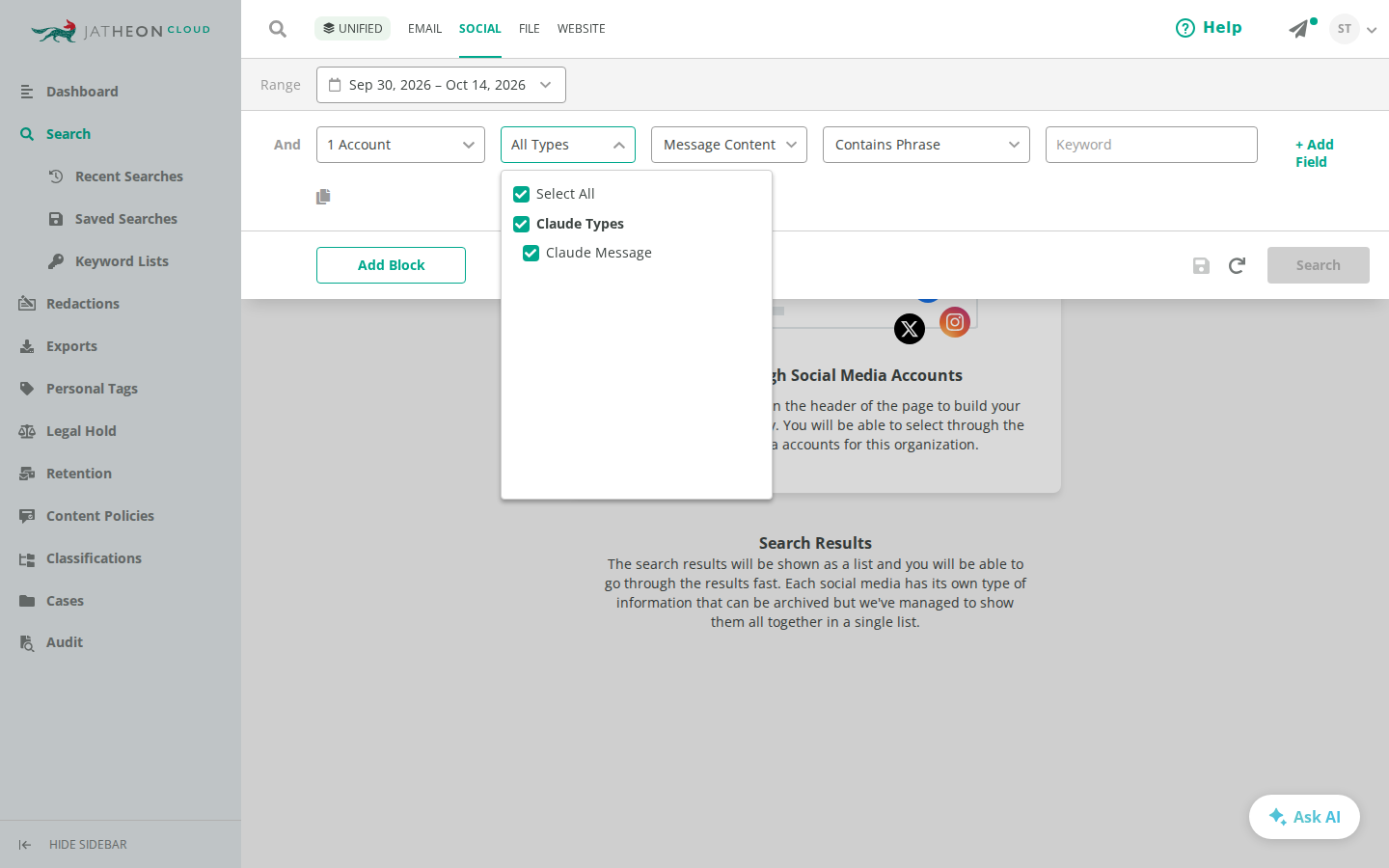Click the save search floppy icon
Viewport: 1389px width, 868px height.
(1201, 265)
